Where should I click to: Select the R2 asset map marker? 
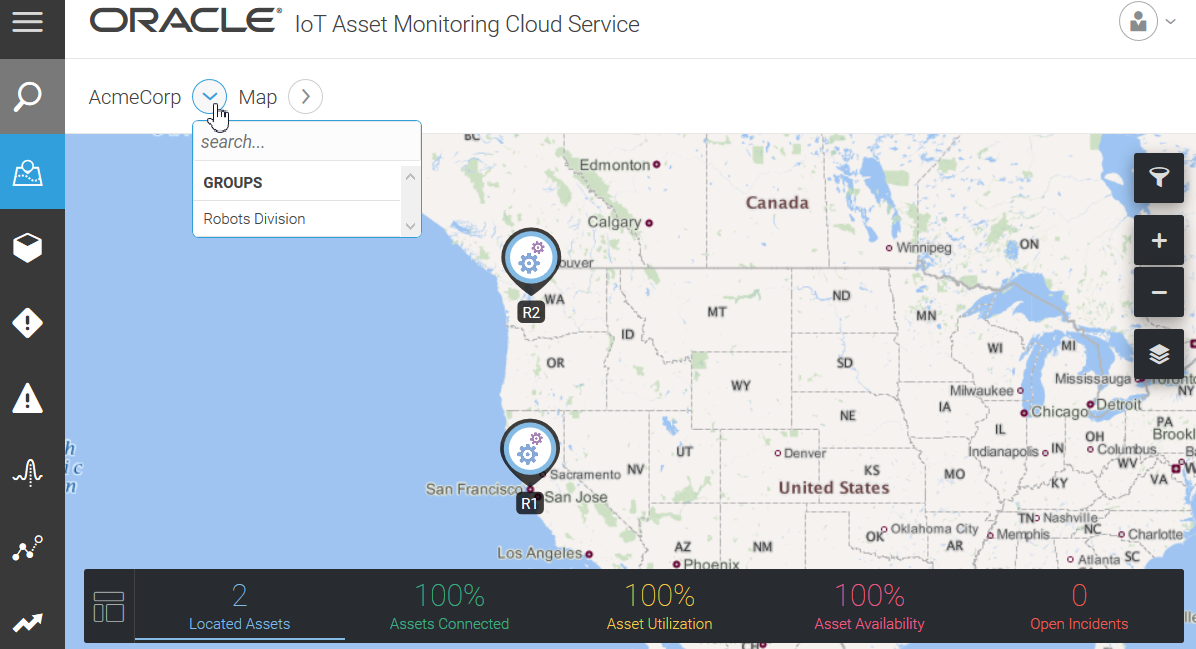pyautogui.click(x=531, y=262)
